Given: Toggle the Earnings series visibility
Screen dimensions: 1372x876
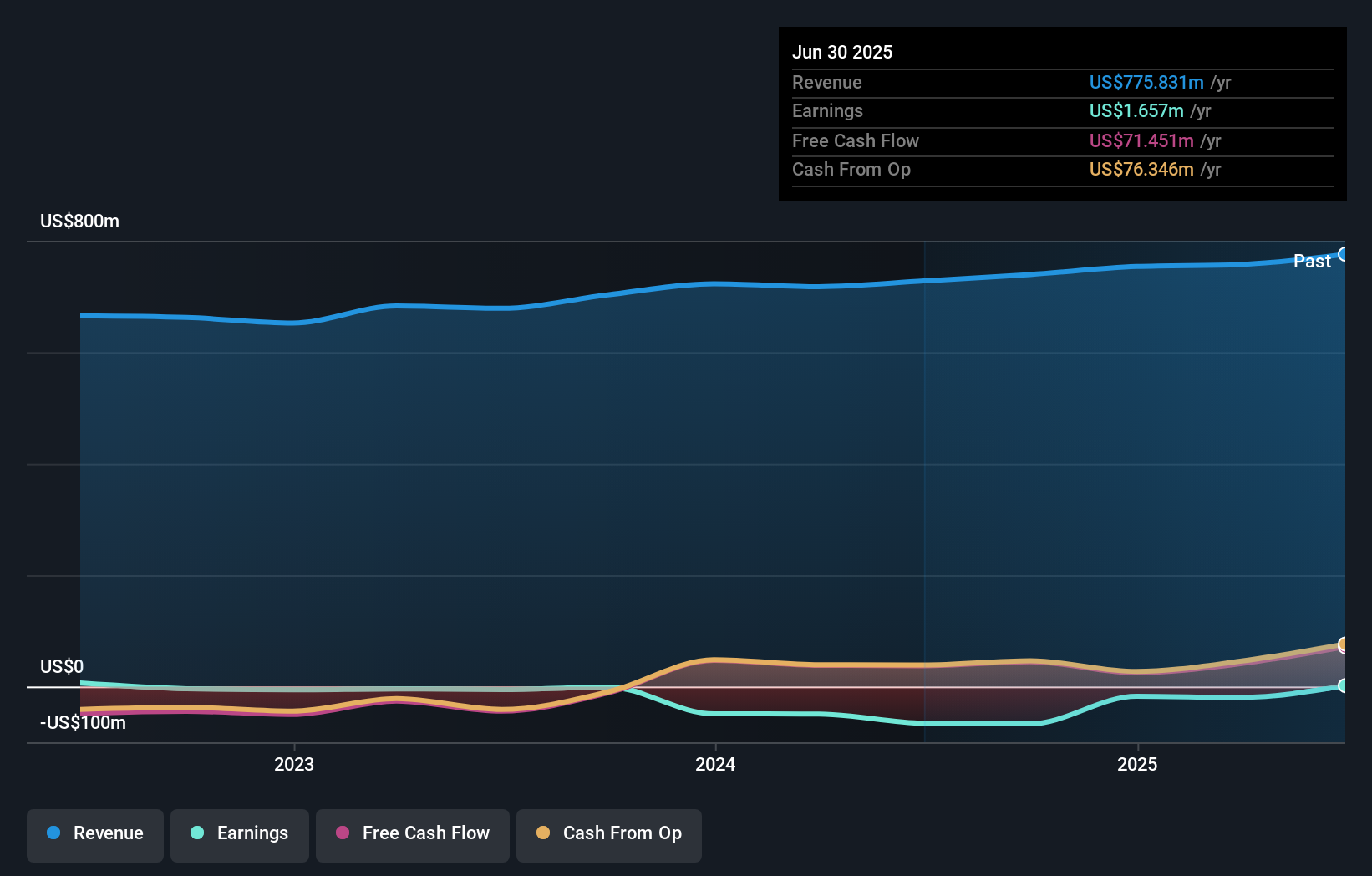Looking at the screenshot, I should click(x=240, y=833).
